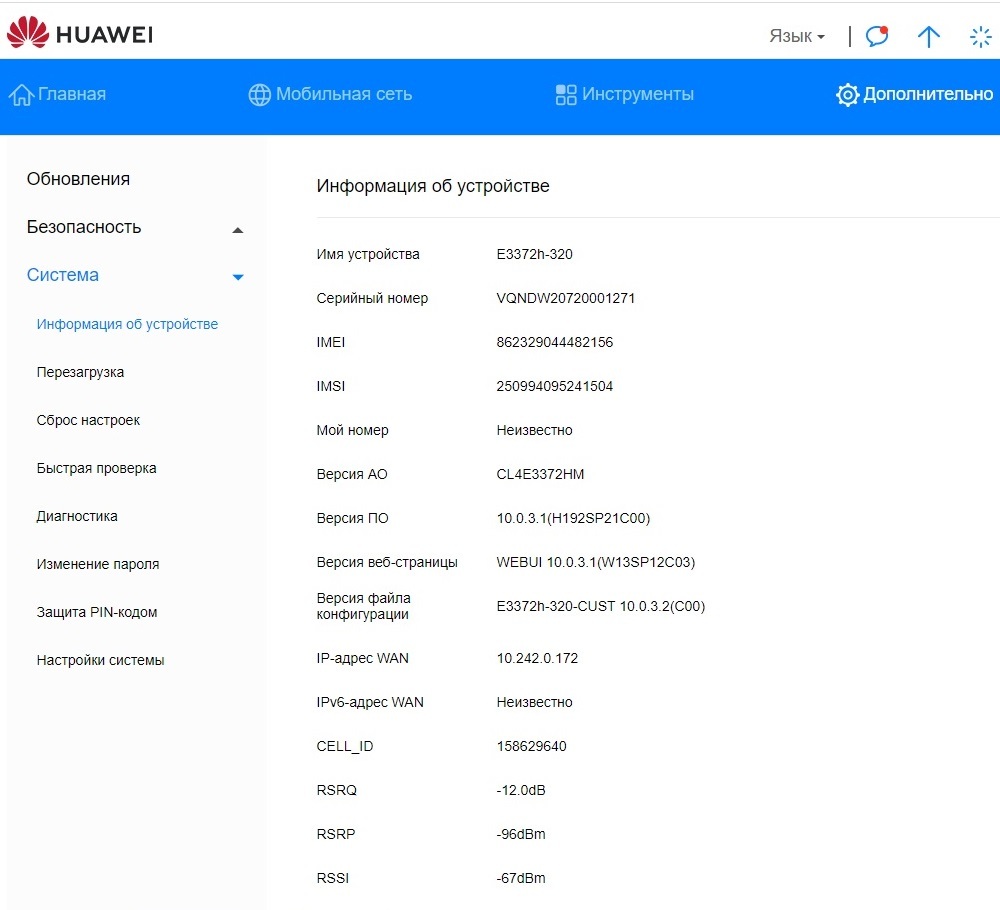Open the messages speech bubble icon
Screen dimensions: 1000x910
(x=877, y=36)
